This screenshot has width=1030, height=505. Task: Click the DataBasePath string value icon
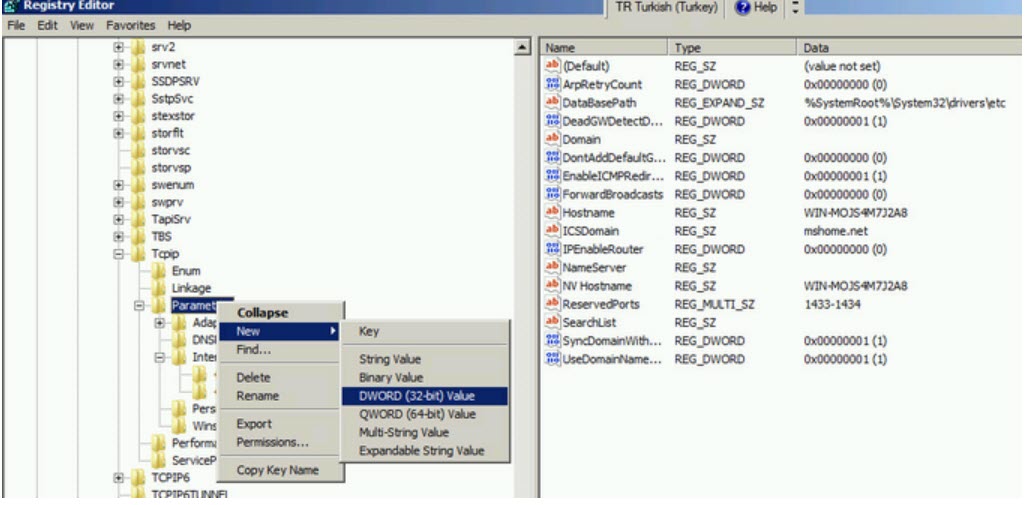tap(552, 103)
